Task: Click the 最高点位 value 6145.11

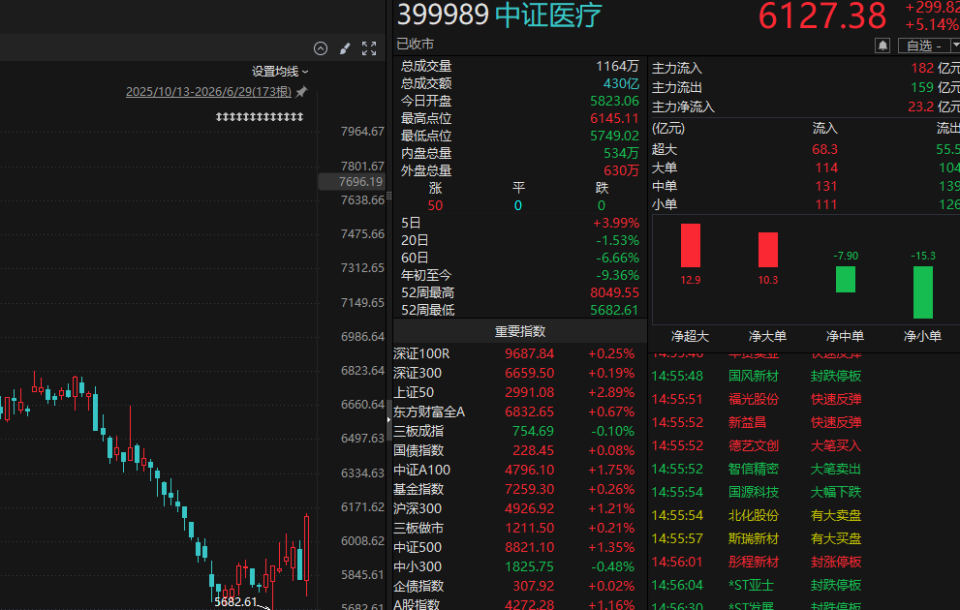Action: pyautogui.click(x=615, y=118)
